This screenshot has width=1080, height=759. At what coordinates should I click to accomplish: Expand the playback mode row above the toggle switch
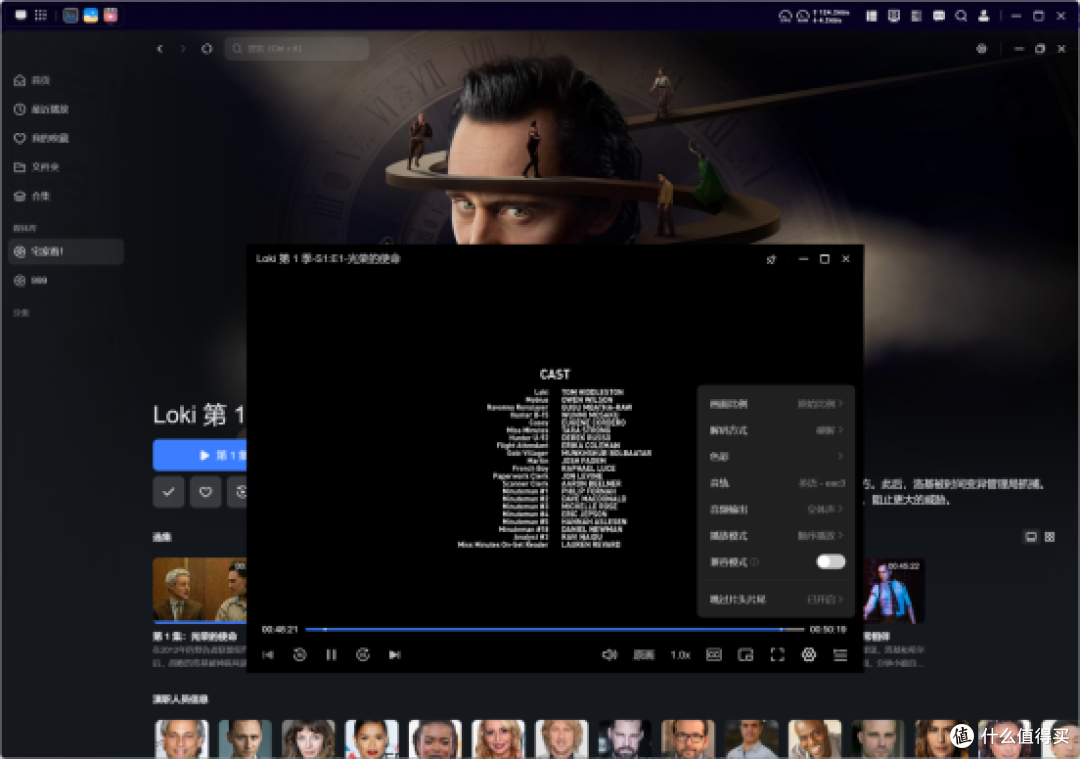pyautogui.click(x=776, y=536)
